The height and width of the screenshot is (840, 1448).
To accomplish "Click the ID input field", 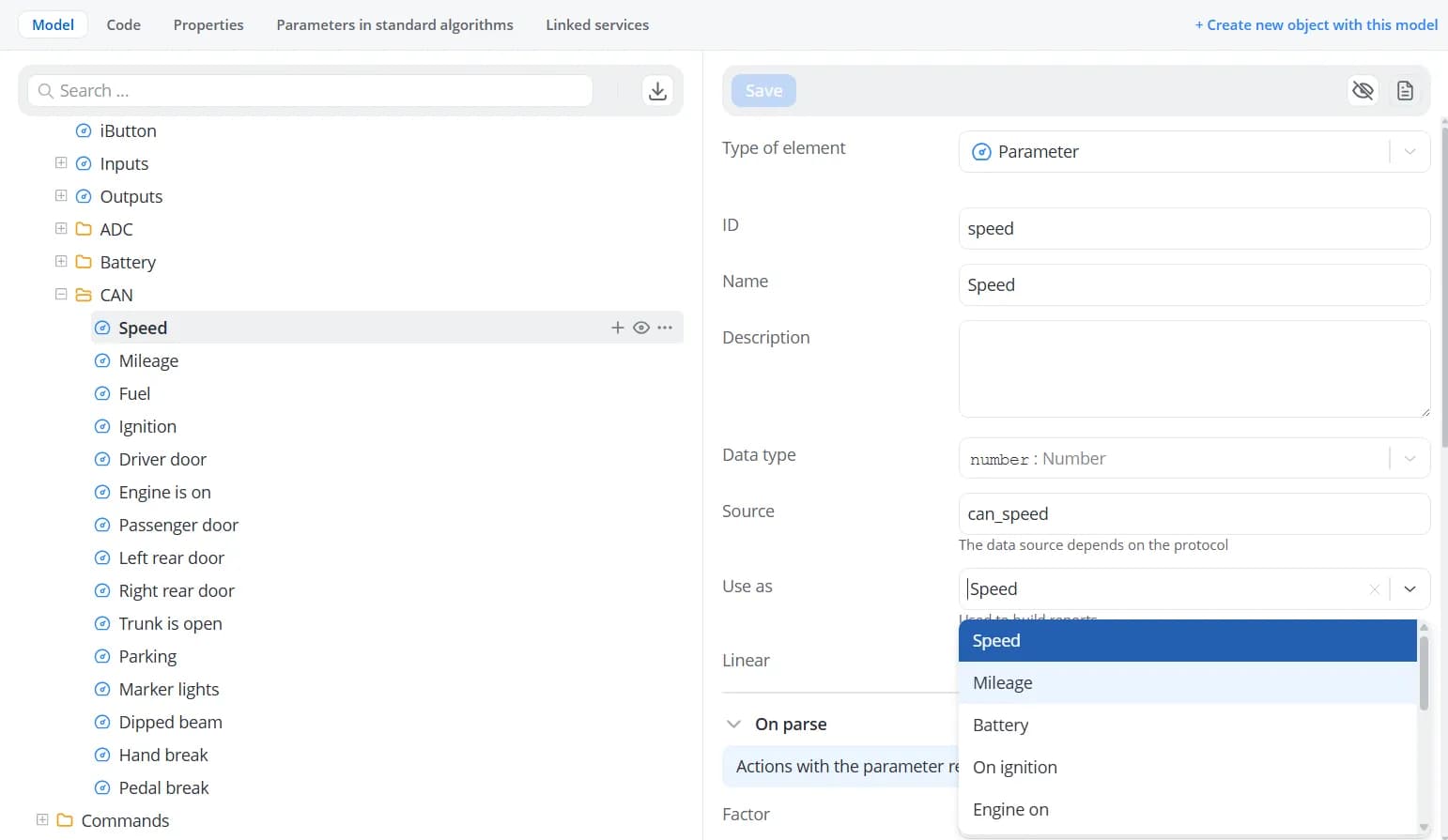I will point(1194,229).
